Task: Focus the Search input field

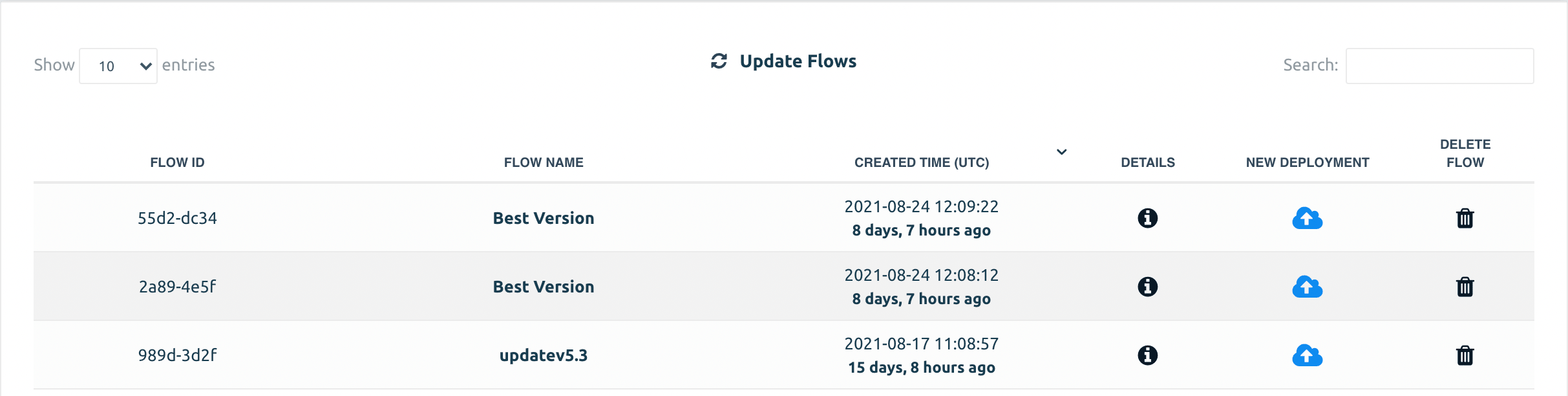Action: 1439,66
